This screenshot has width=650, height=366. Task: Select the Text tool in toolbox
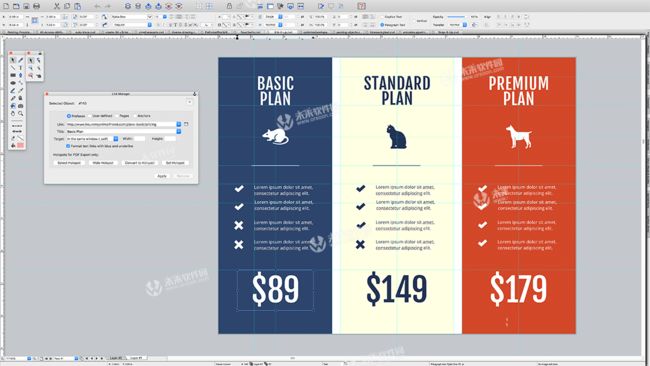tap(20, 68)
